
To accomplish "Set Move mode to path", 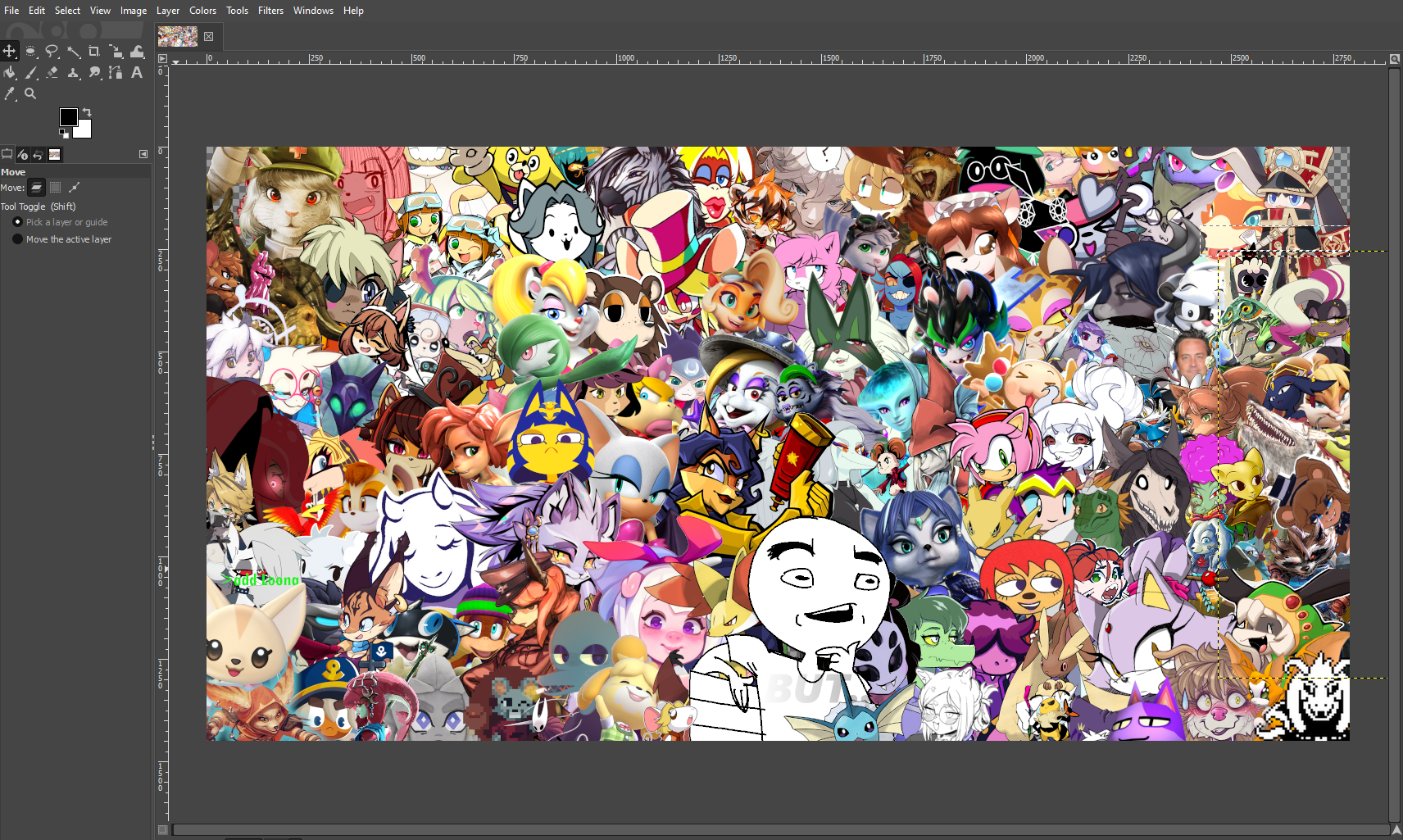I will [74, 188].
